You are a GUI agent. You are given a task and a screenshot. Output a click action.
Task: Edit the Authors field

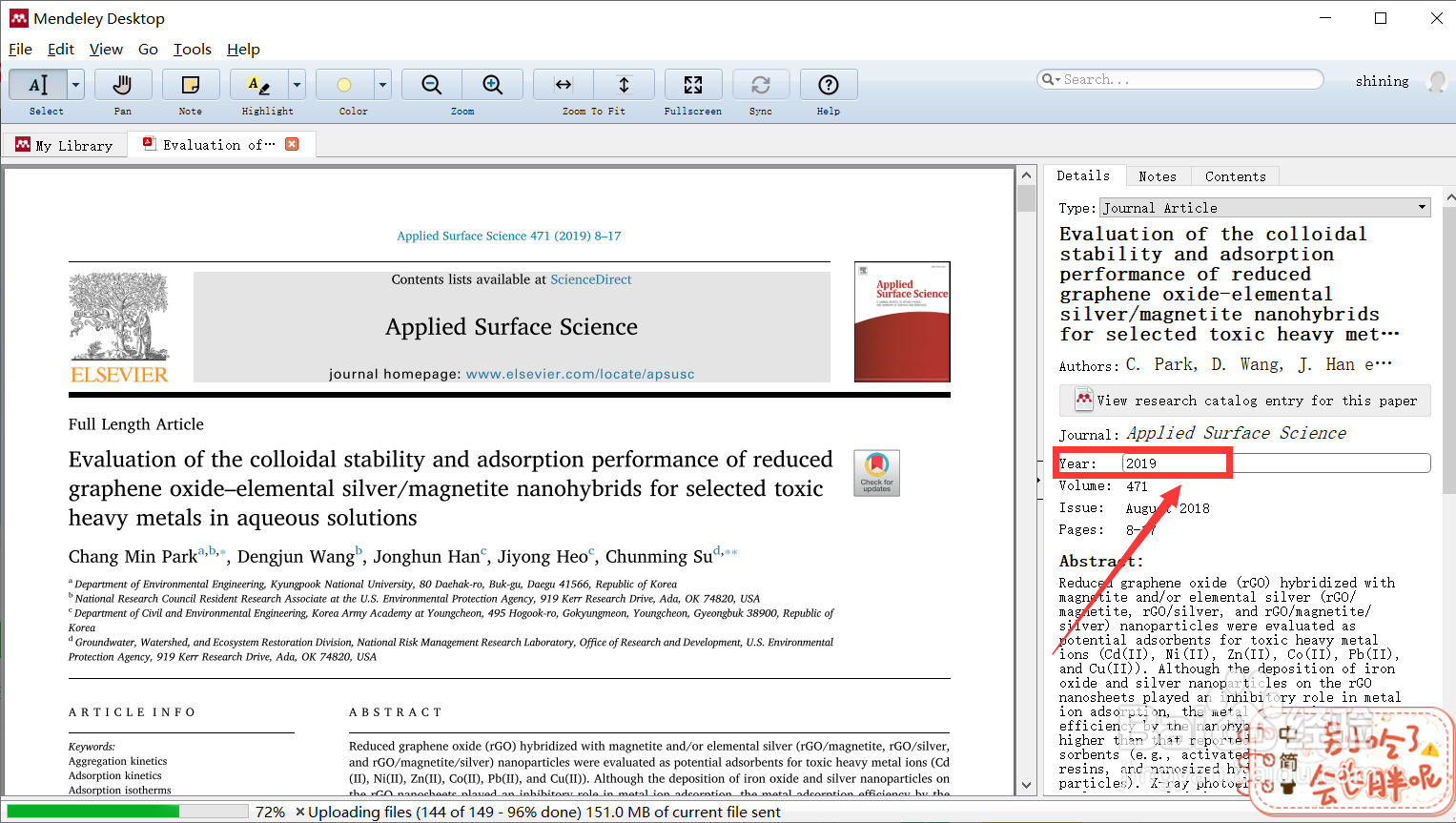(x=1259, y=364)
